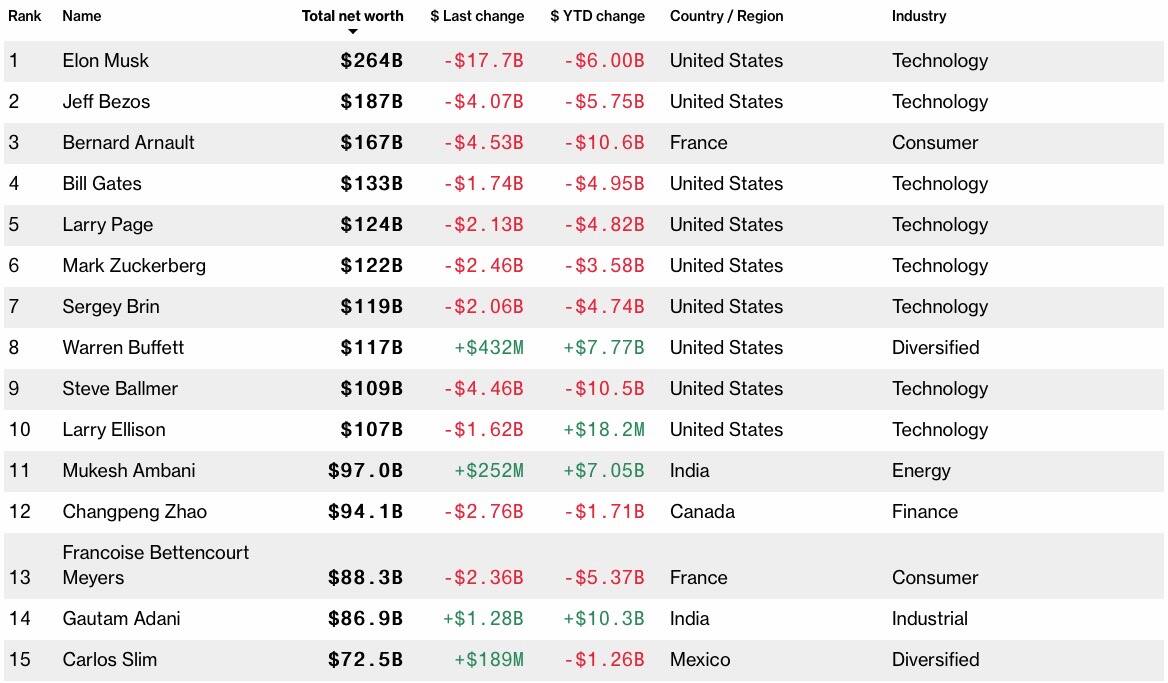This screenshot has width=1168, height=683.
Task: Open Elon Musk's profile
Action: [105, 61]
